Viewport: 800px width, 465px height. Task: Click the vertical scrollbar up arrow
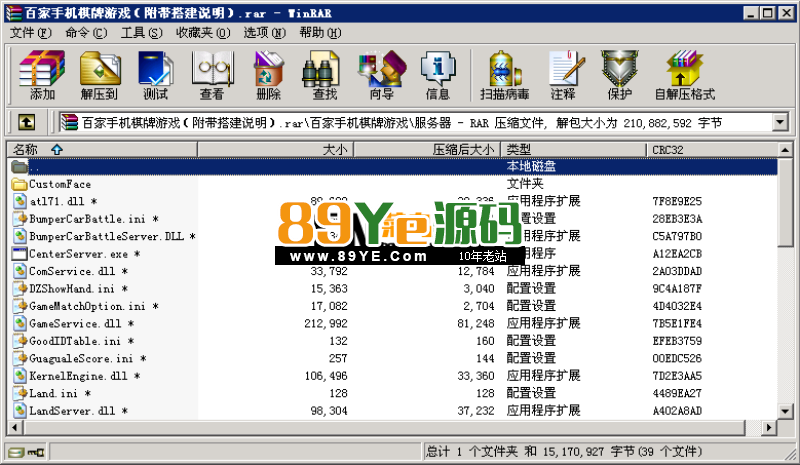coord(786,150)
